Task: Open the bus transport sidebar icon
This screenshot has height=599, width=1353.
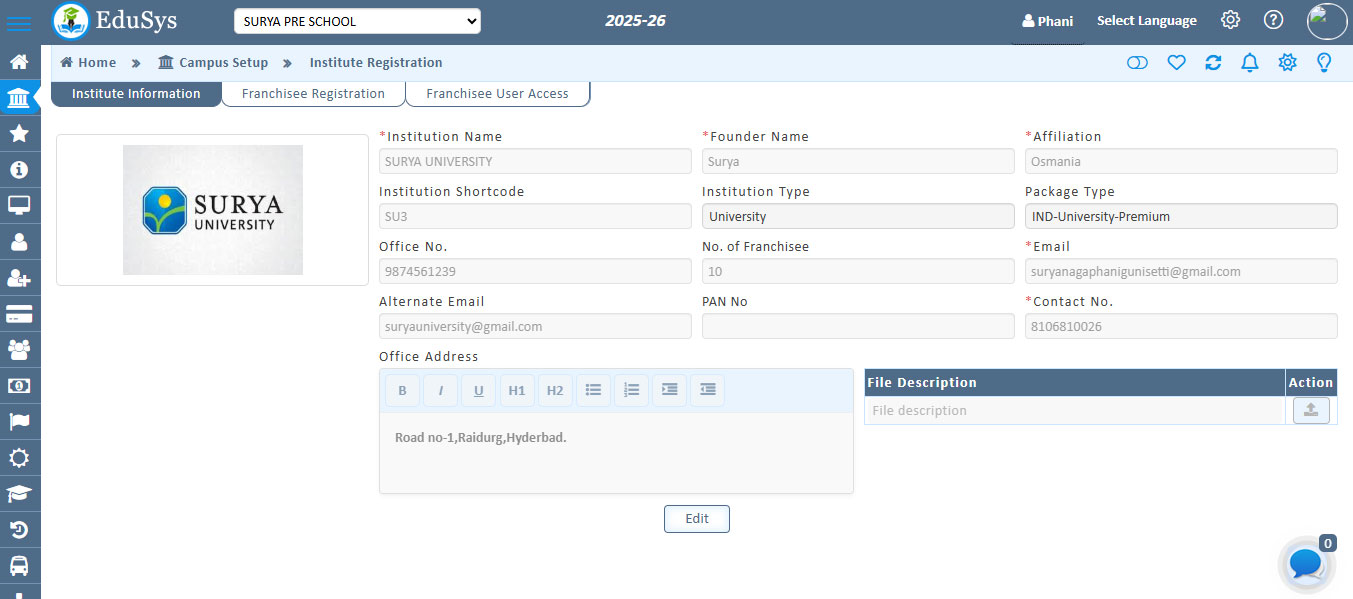Action: (18, 566)
